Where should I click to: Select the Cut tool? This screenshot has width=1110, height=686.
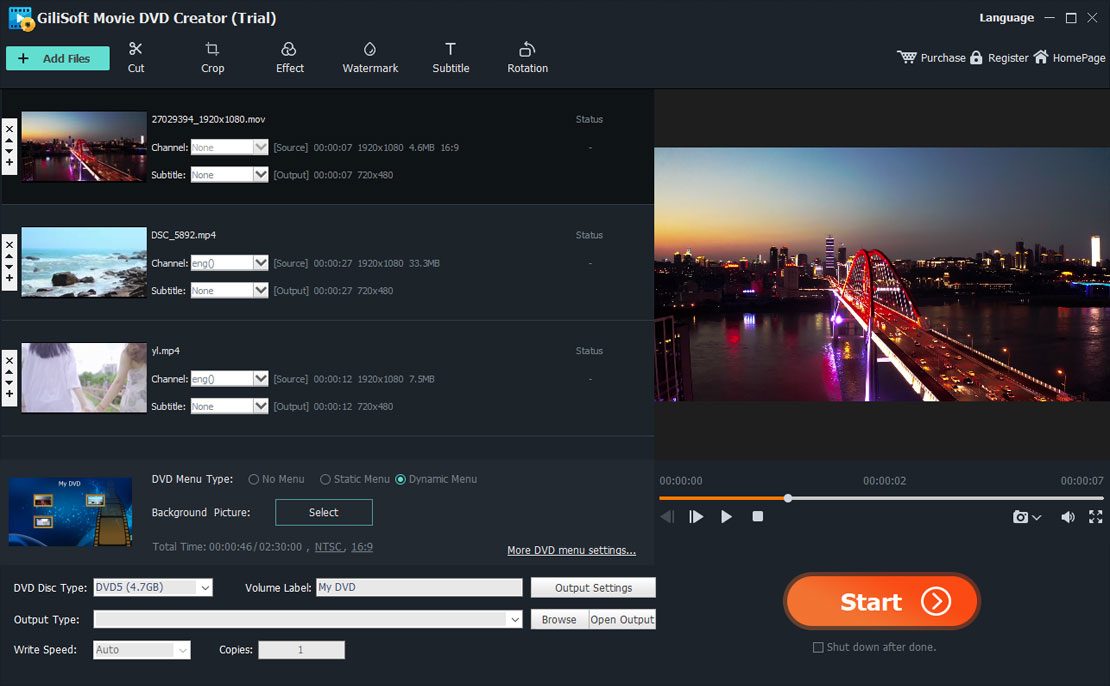pyautogui.click(x=135, y=57)
